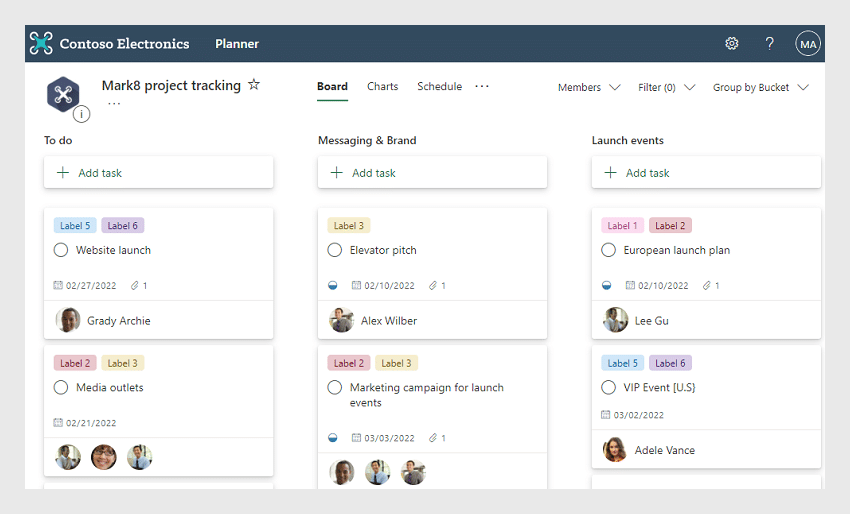This screenshot has height=514, width=850.
Task: Click the Mark8 plan hexagon icon
Action: point(63,94)
